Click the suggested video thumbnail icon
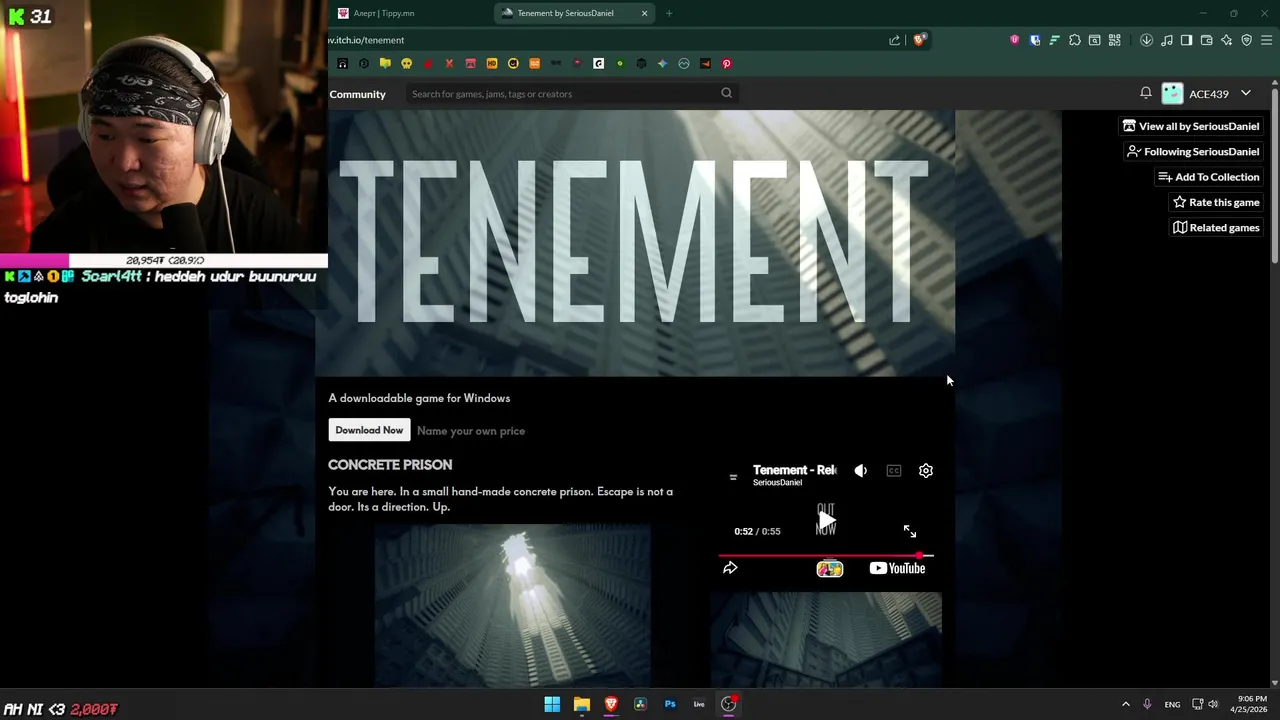 (x=829, y=568)
